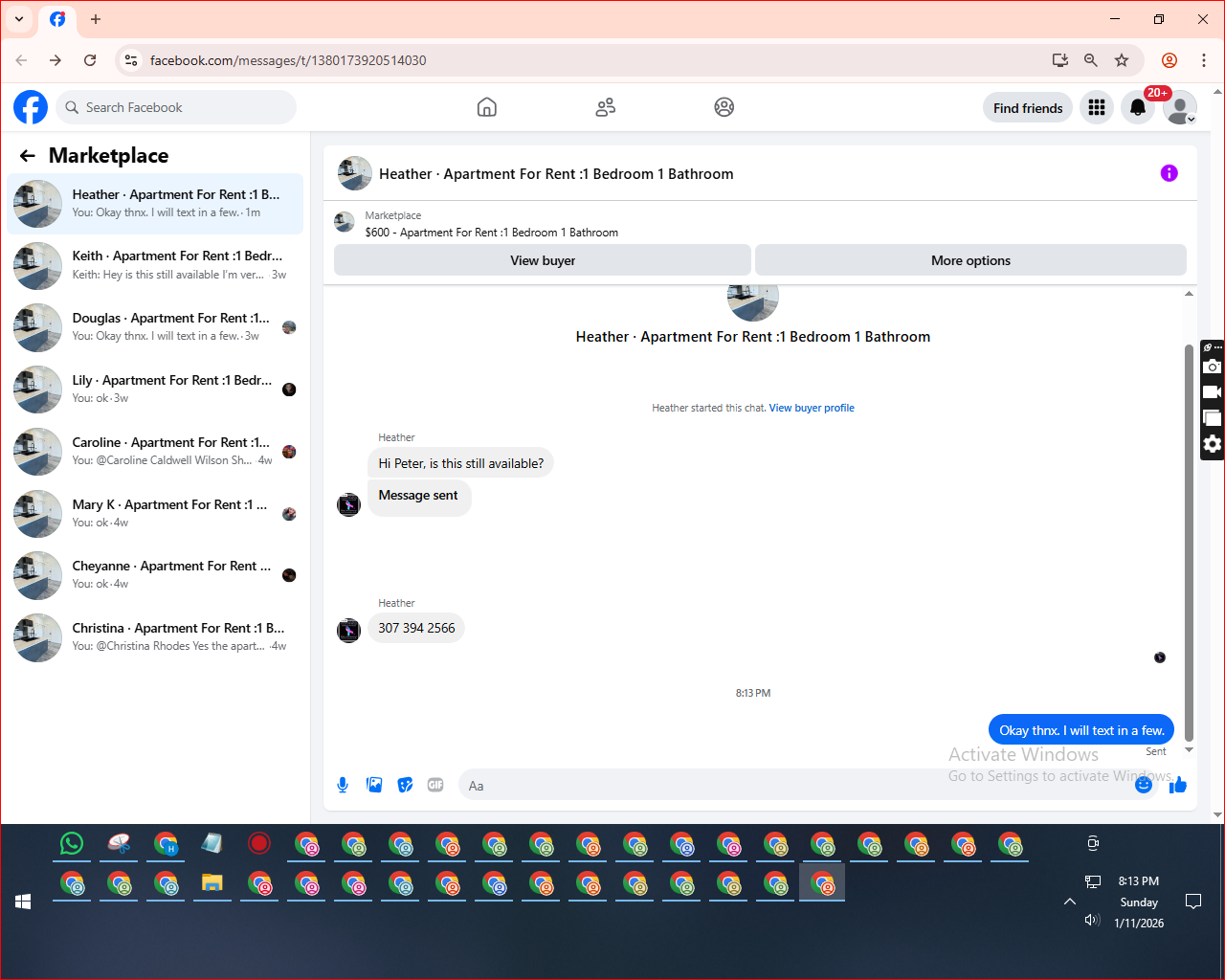Click the Find friends button
The height and width of the screenshot is (980, 1225).
pos(1028,108)
